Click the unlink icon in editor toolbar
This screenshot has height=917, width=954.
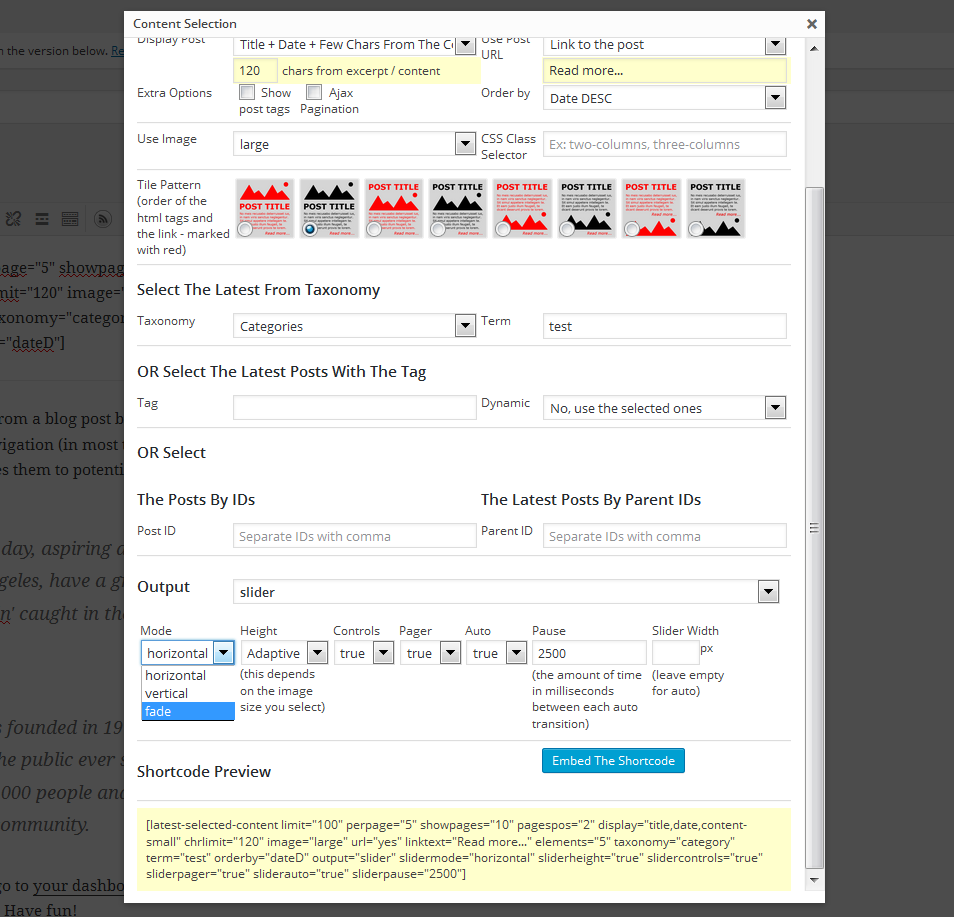click(x=13, y=218)
